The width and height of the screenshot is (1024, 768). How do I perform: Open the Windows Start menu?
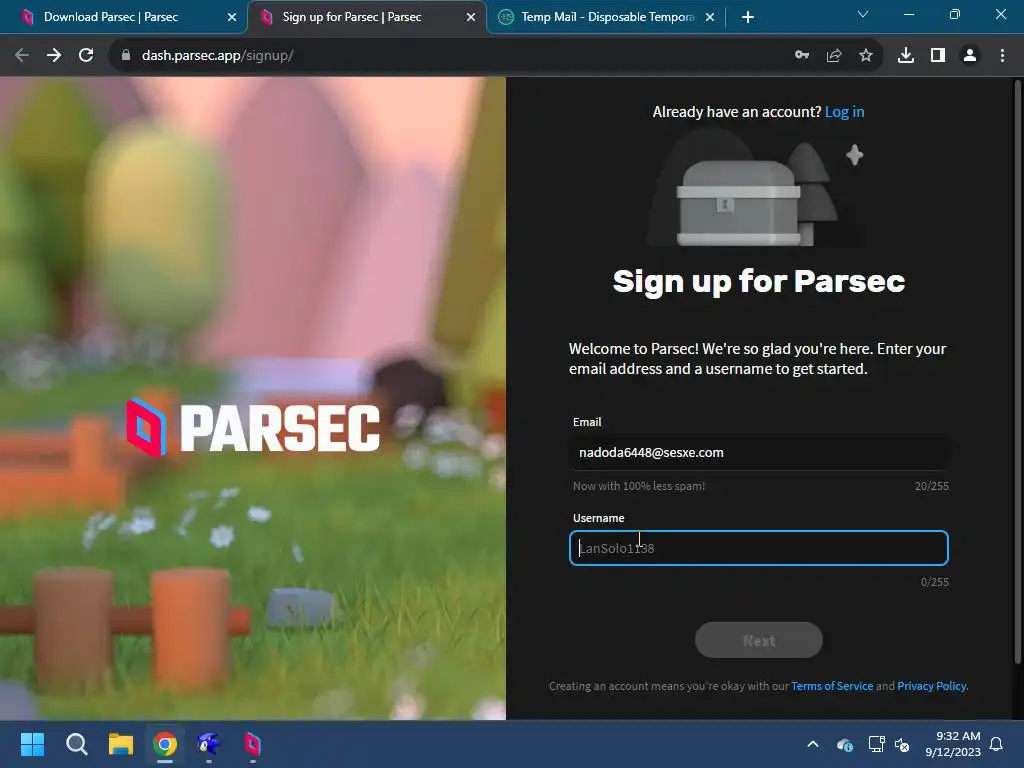tap(32, 744)
